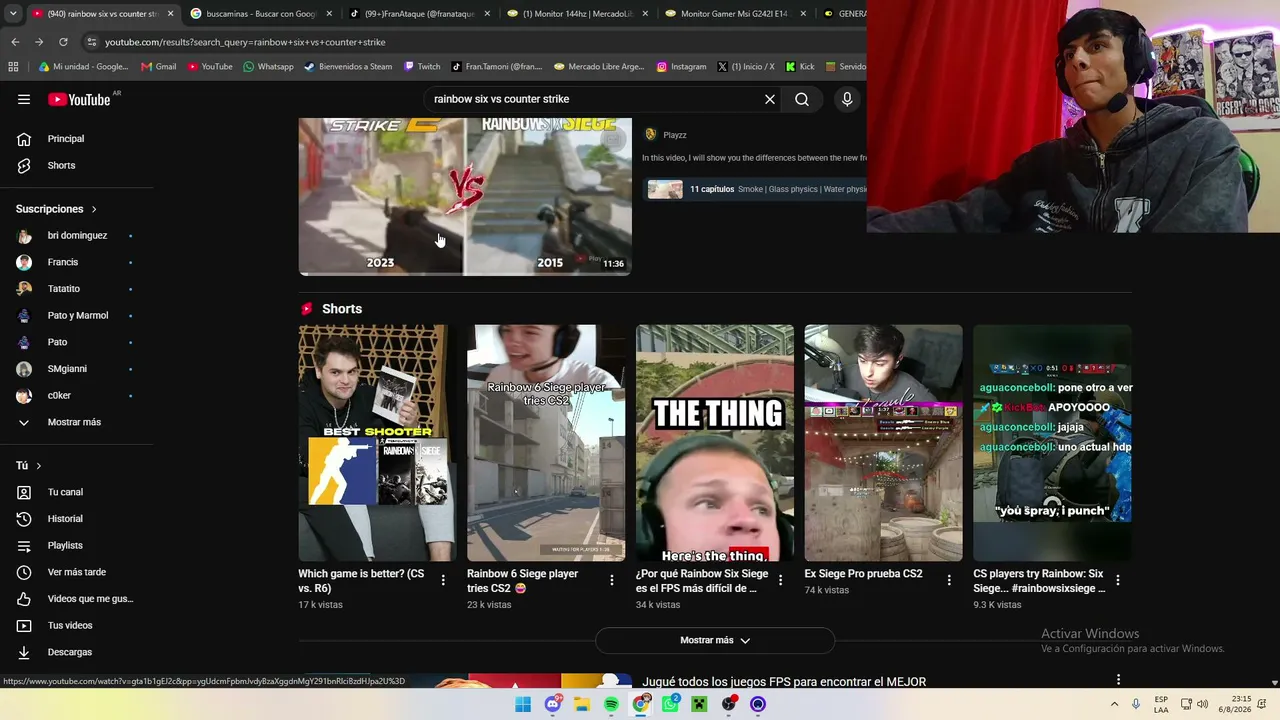Open options for 'CS players try Rainbow' short
Image resolution: width=1280 pixels, height=720 pixels.
tap(1118, 580)
